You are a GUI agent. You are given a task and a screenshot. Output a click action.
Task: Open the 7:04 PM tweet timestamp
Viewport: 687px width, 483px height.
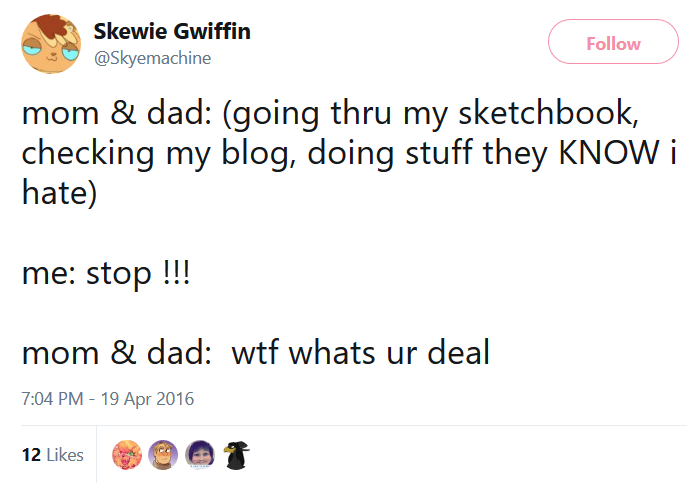coord(51,398)
